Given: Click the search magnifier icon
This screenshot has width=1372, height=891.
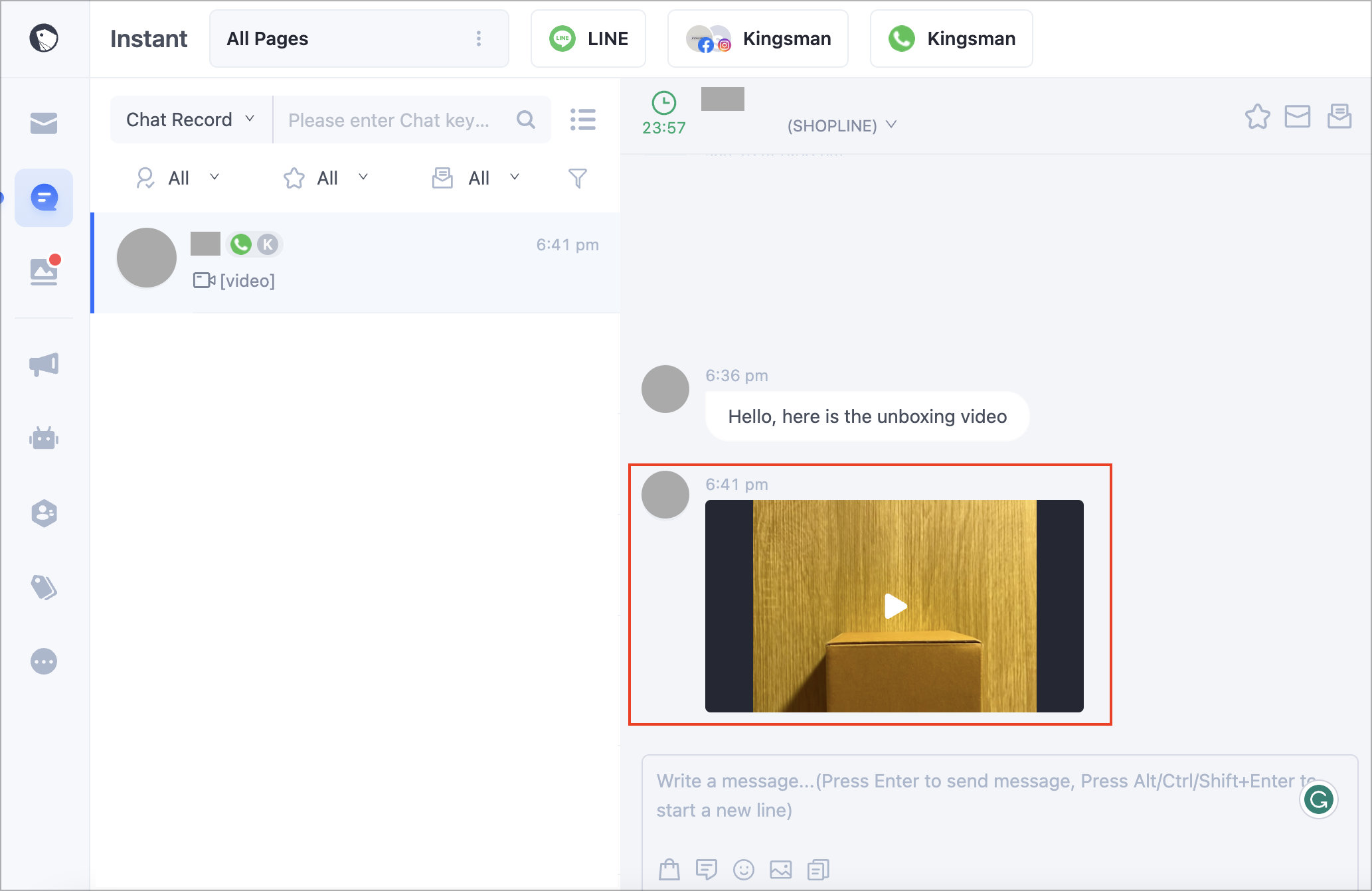Looking at the screenshot, I should (526, 120).
